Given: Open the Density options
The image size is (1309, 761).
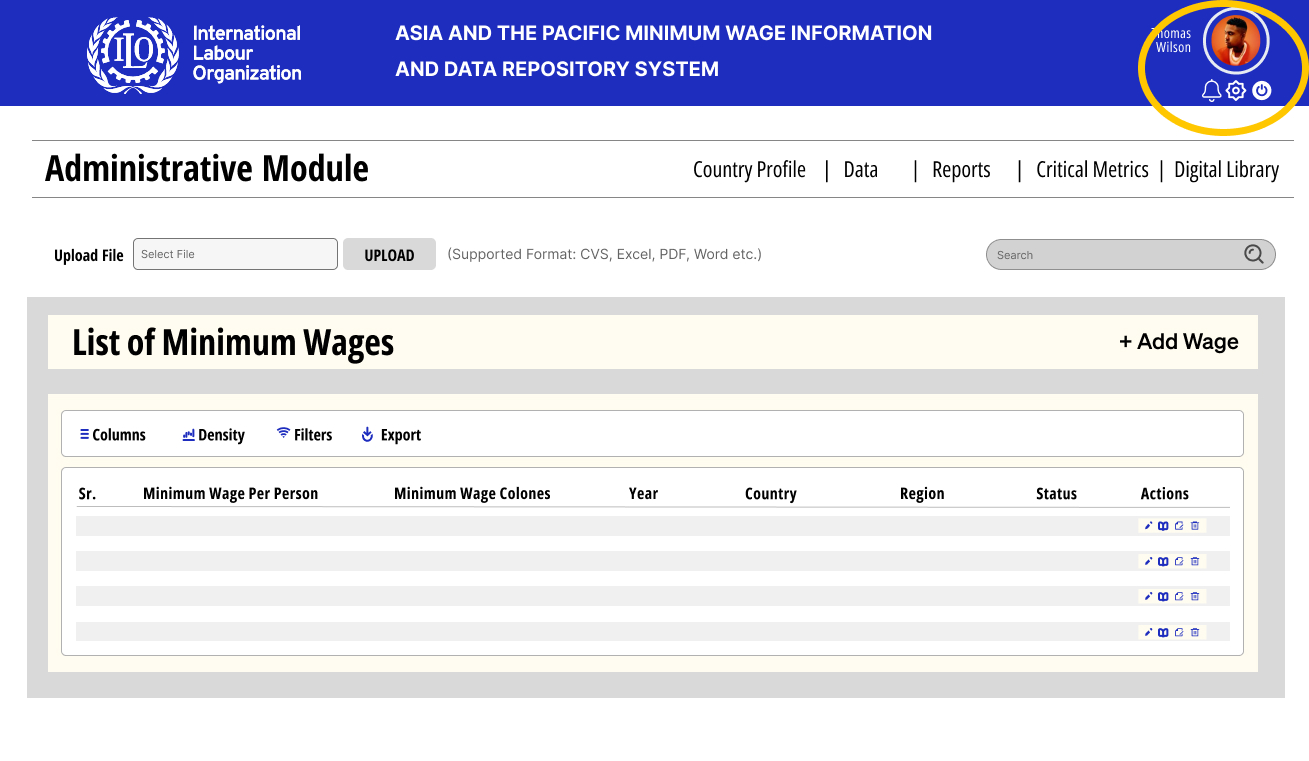Looking at the screenshot, I should click(x=214, y=435).
